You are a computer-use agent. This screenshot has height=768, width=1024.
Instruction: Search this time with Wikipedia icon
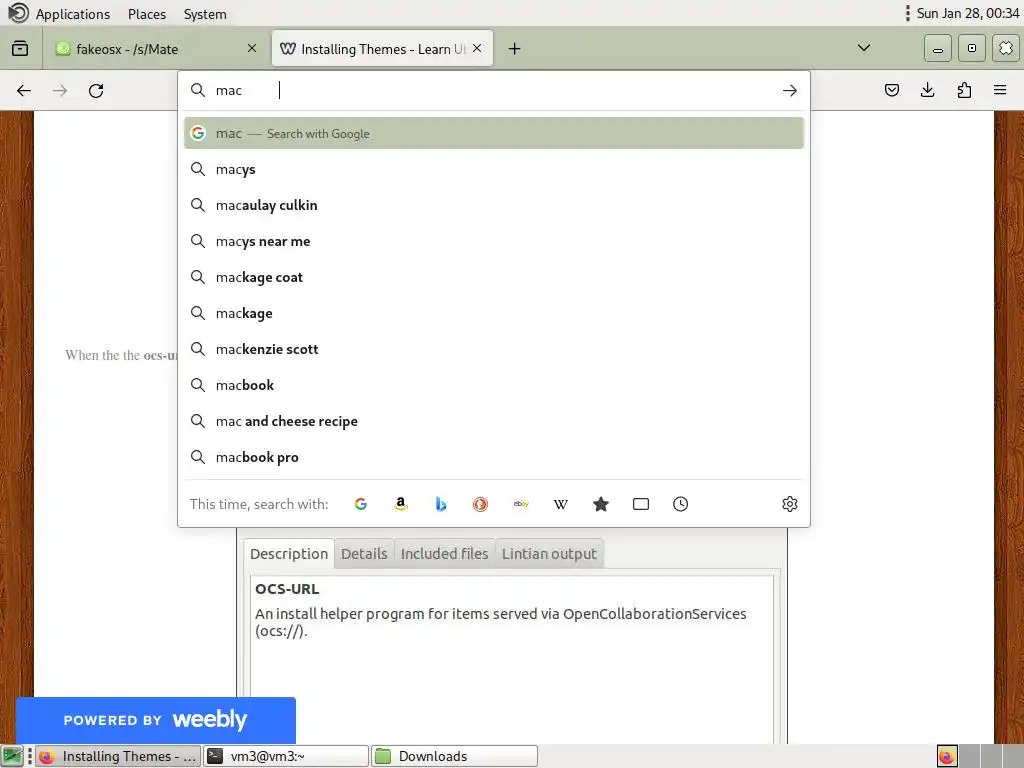click(561, 504)
